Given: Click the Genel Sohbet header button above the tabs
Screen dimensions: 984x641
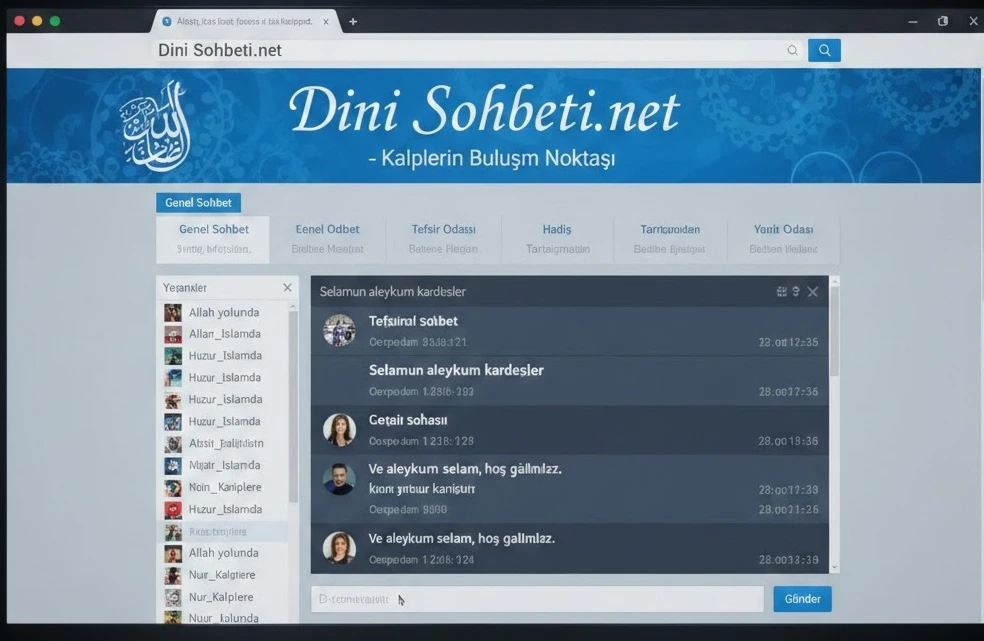Looking at the screenshot, I should pyautogui.click(x=198, y=202).
